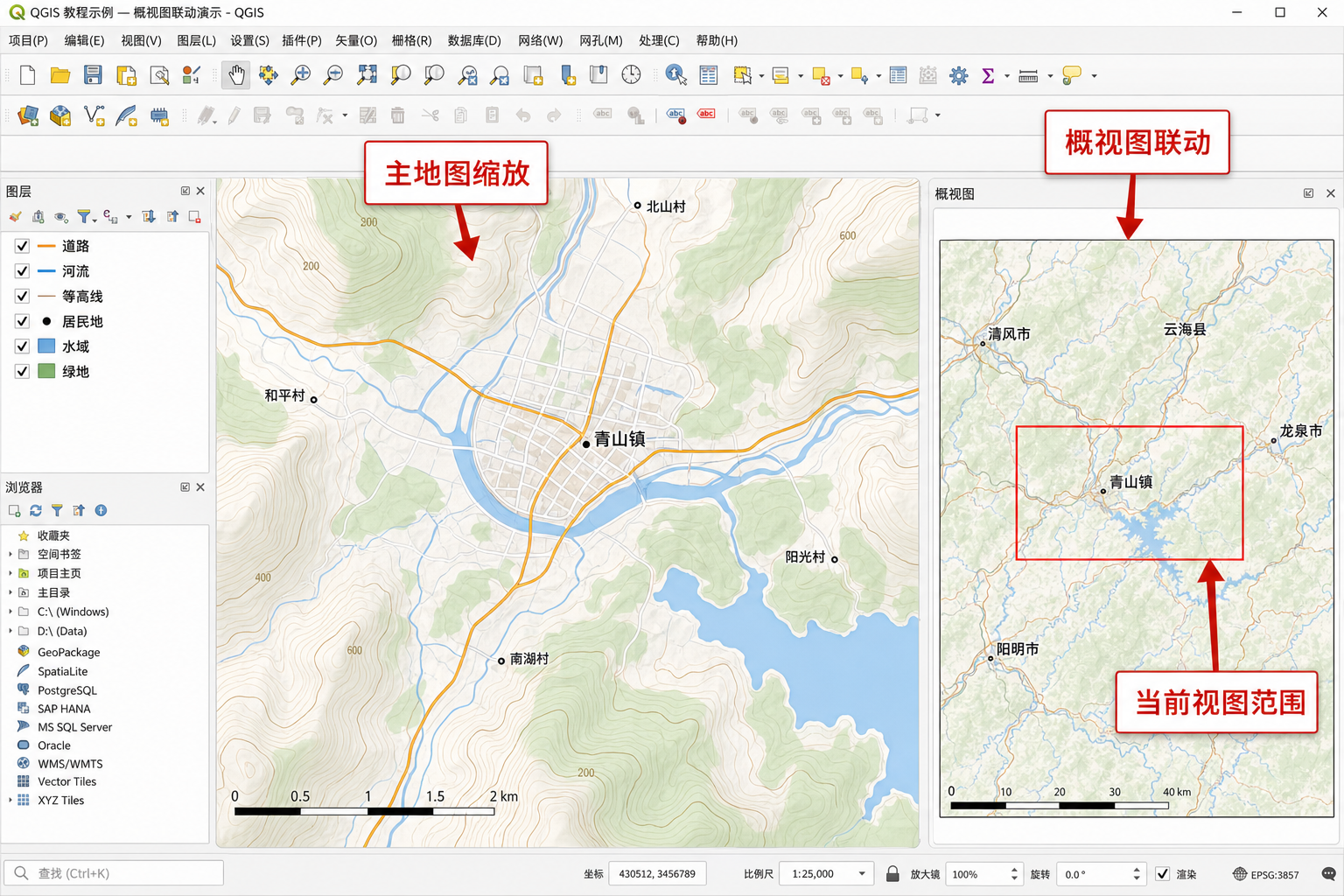Open the messages log speech bubble icon
The width and height of the screenshot is (1344, 896).
click(1328, 874)
